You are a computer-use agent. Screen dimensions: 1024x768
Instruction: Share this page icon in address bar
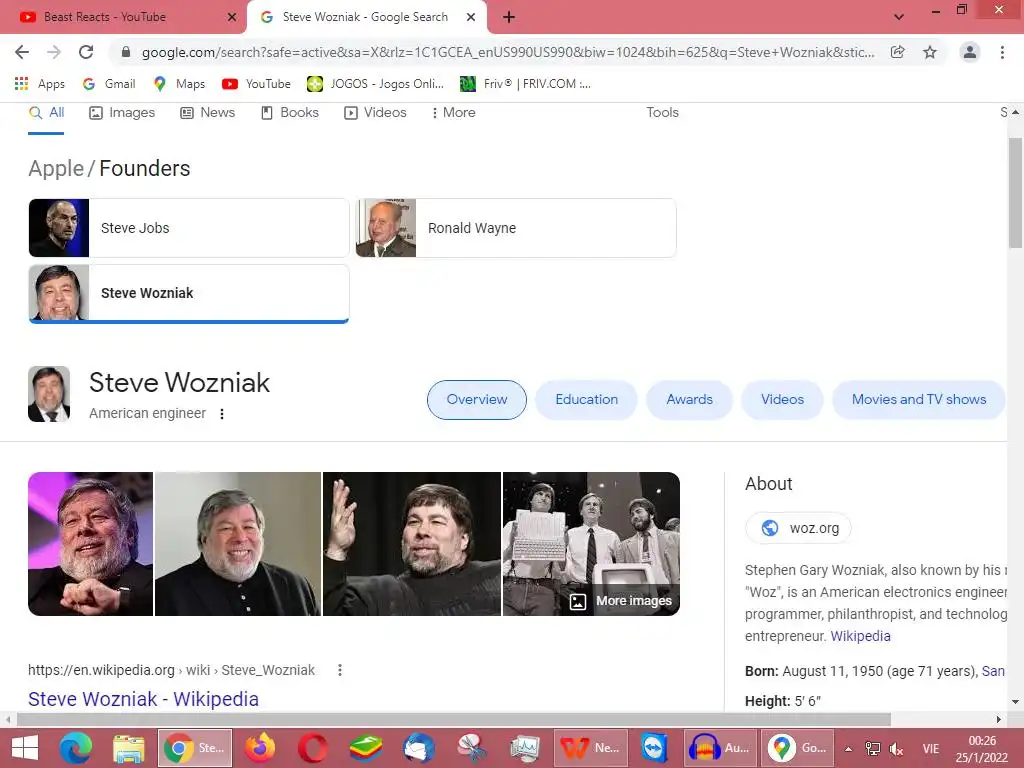pyautogui.click(x=898, y=52)
